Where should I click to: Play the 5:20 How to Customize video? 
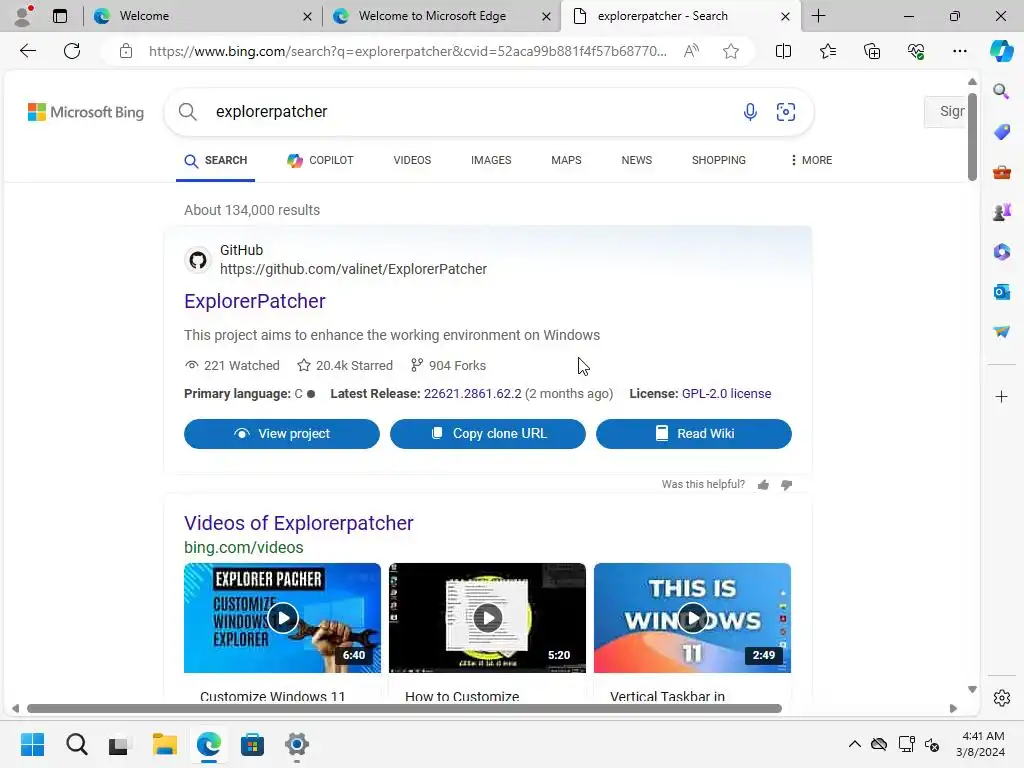point(487,618)
